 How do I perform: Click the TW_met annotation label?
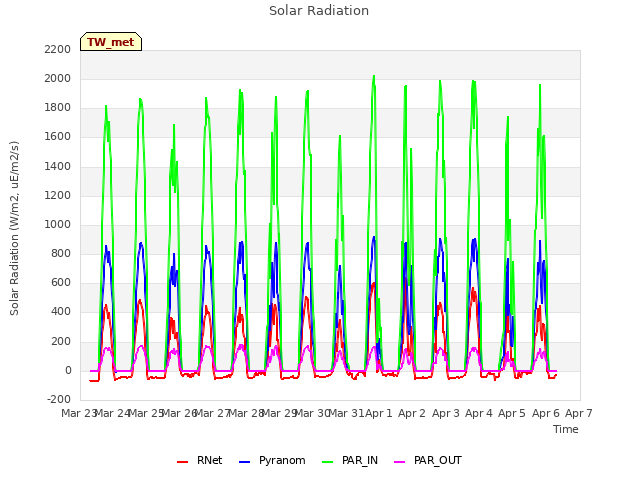111,42
